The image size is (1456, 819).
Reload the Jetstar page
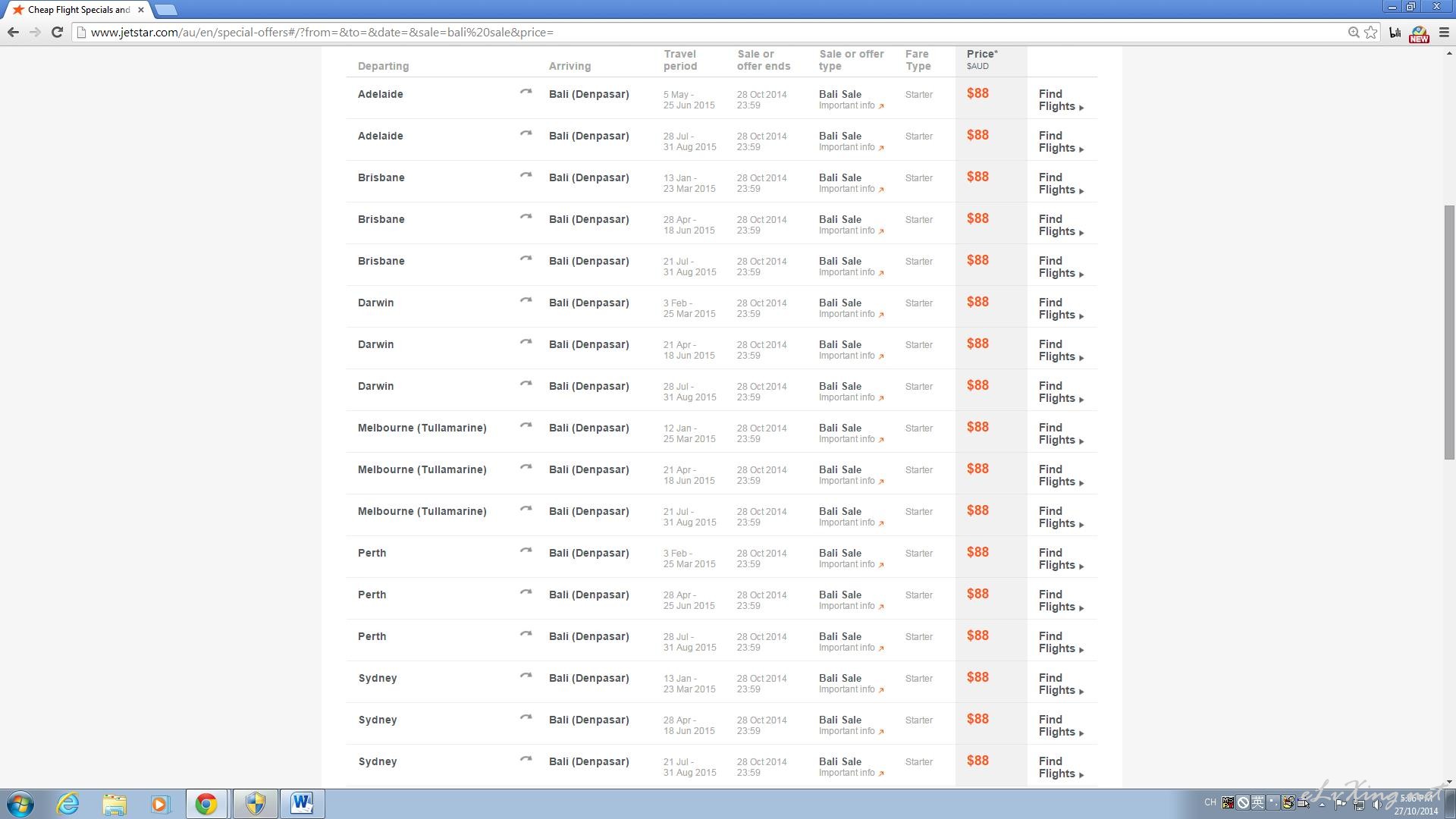coord(57,32)
